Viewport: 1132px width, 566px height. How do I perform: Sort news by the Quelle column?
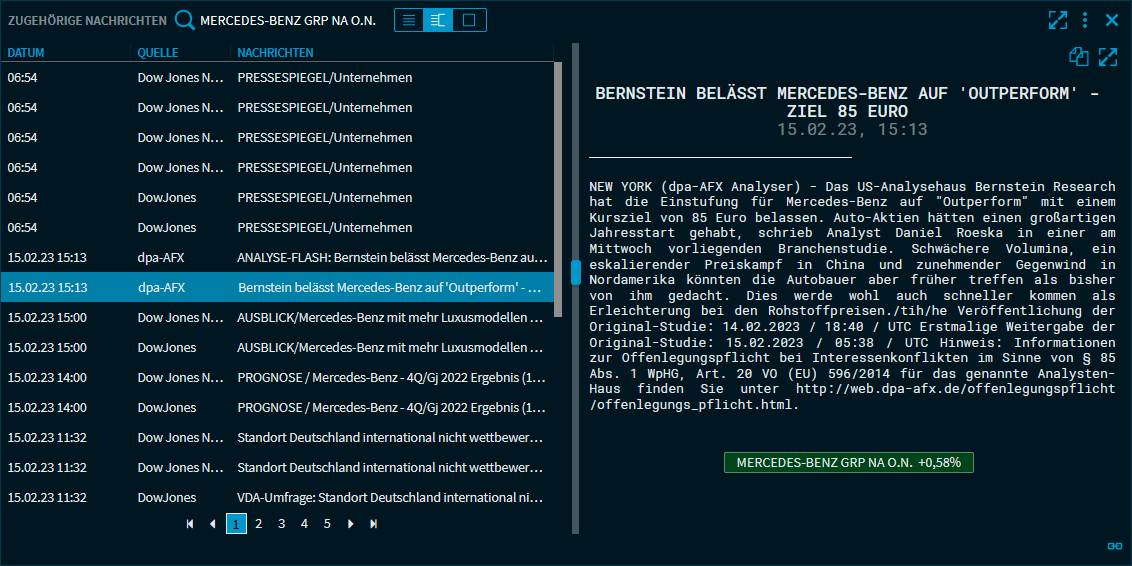point(158,53)
